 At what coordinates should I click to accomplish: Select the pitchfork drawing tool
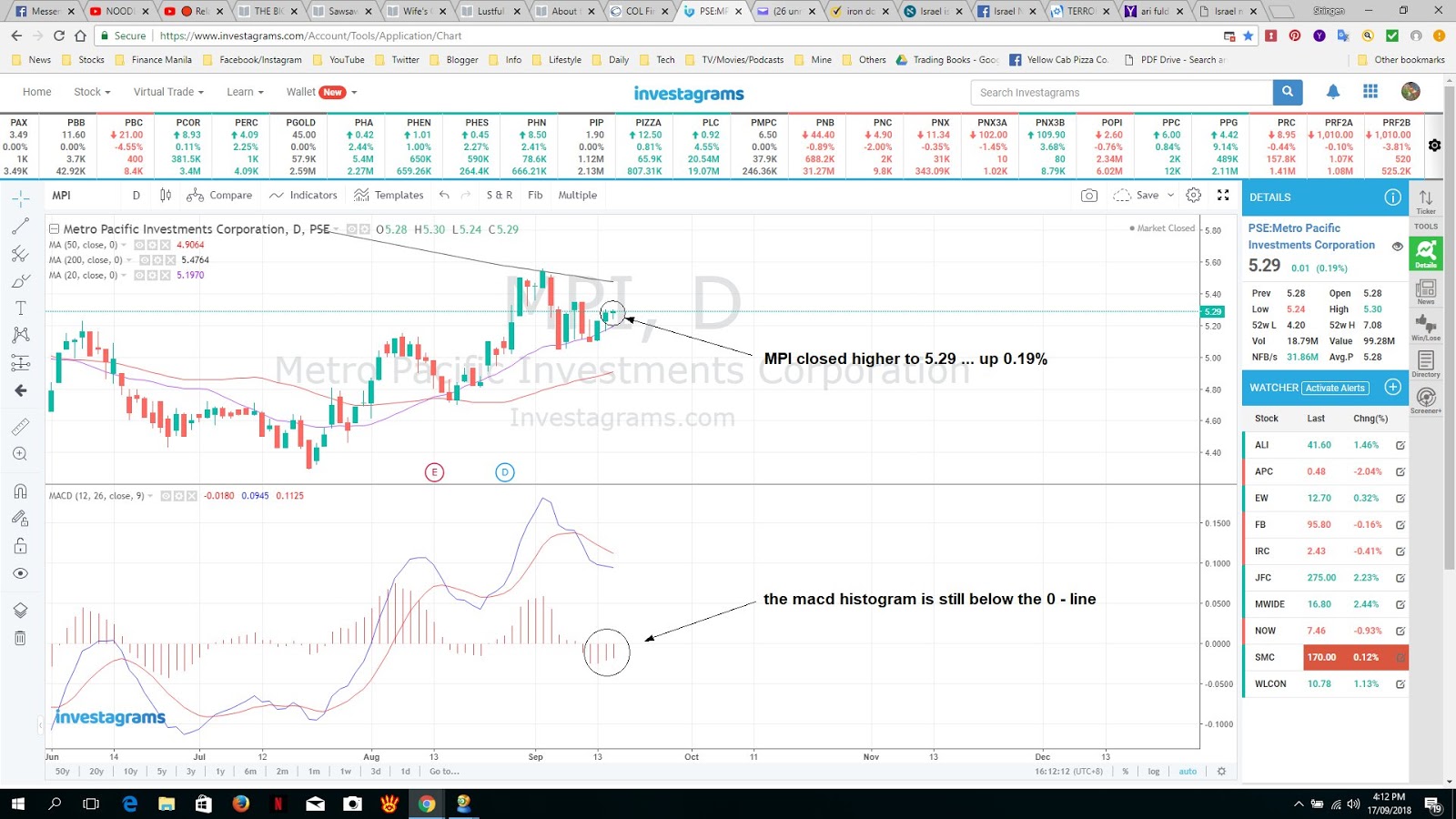point(20,253)
